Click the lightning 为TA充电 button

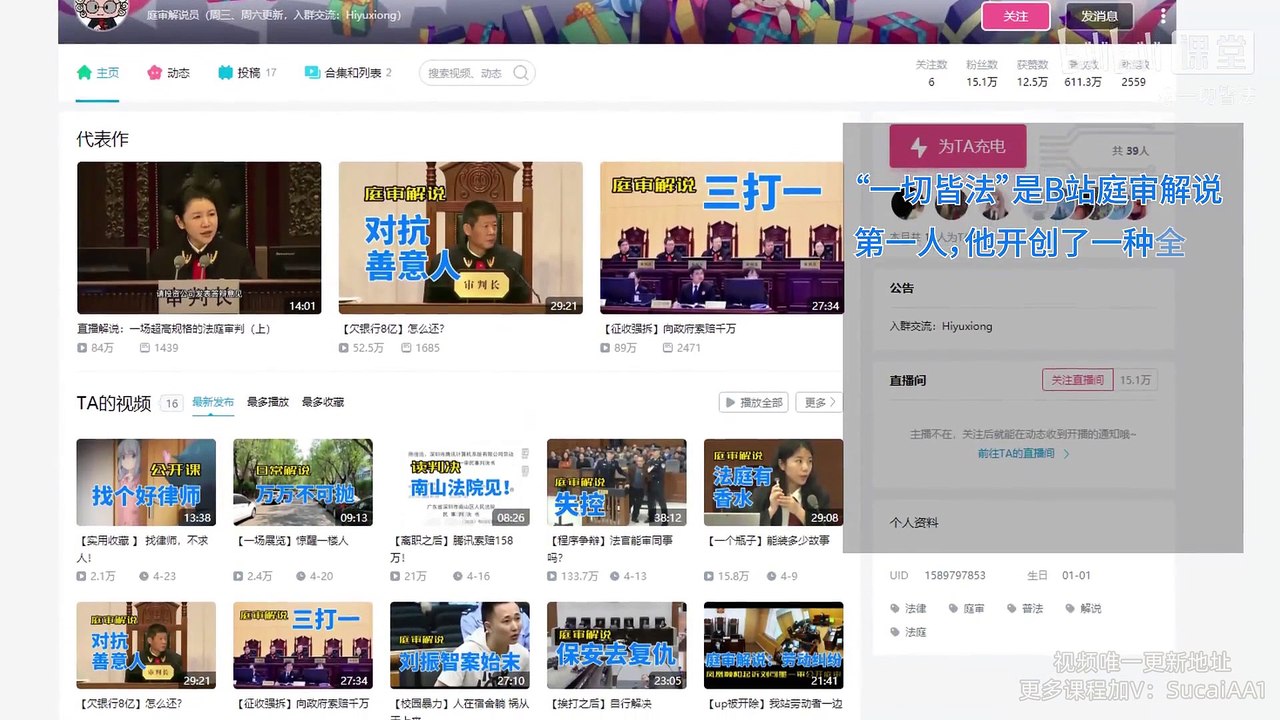pyautogui.click(x=960, y=147)
